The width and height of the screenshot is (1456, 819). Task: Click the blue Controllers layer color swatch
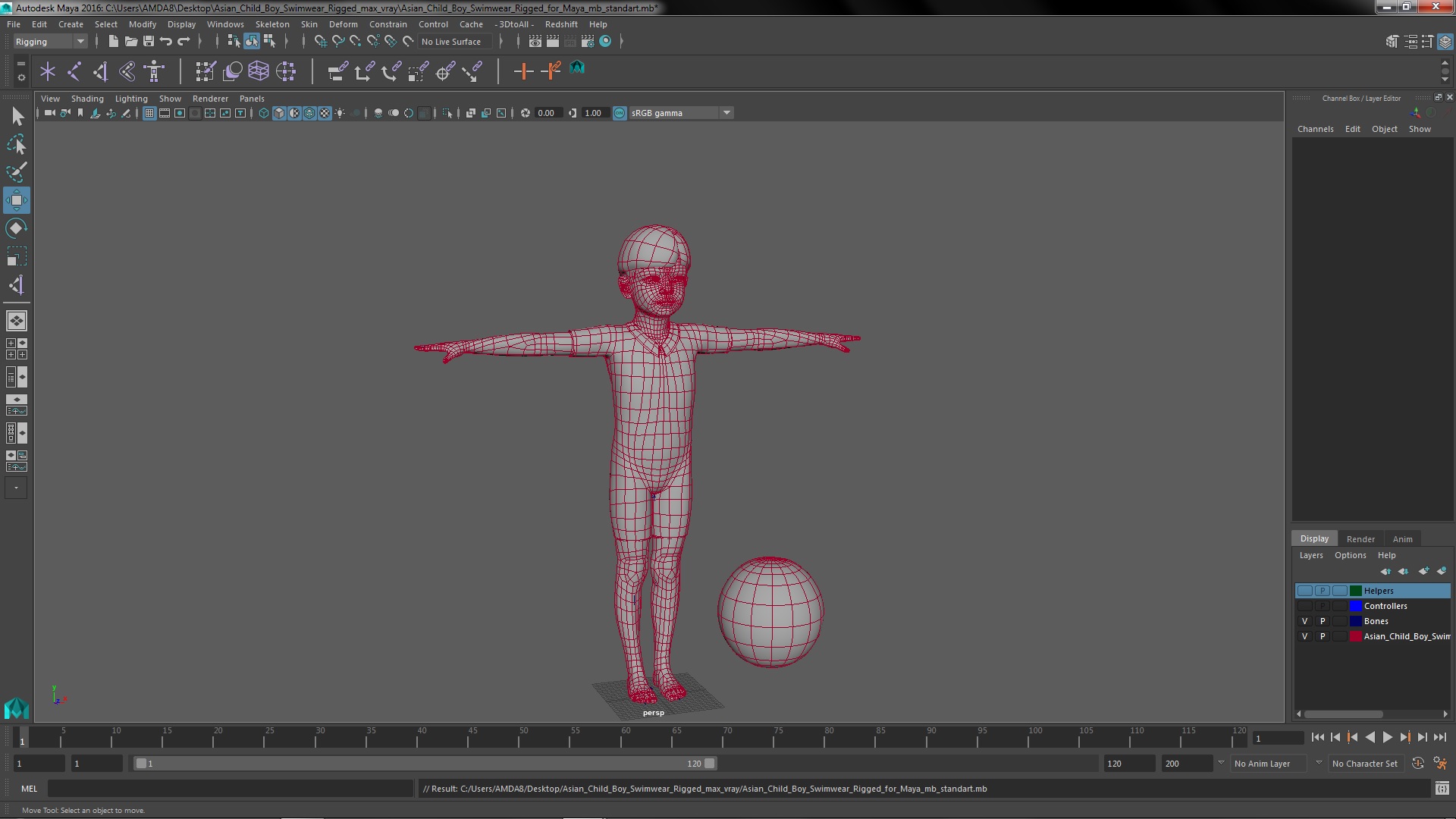click(1355, 606)
